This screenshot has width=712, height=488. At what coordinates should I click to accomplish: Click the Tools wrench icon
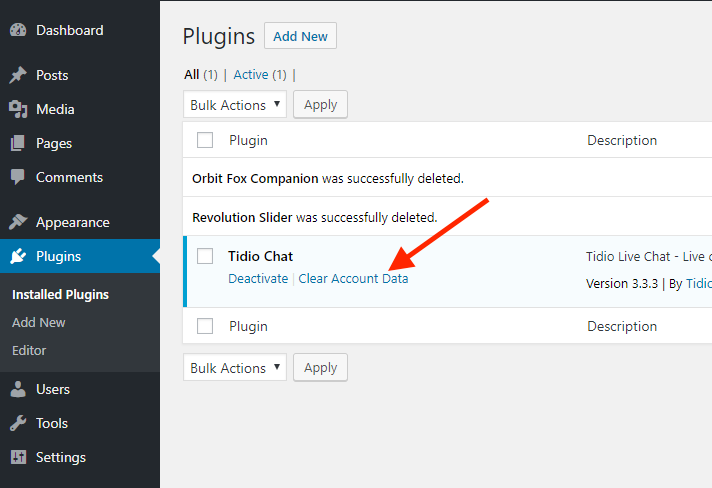coord(18,423)
